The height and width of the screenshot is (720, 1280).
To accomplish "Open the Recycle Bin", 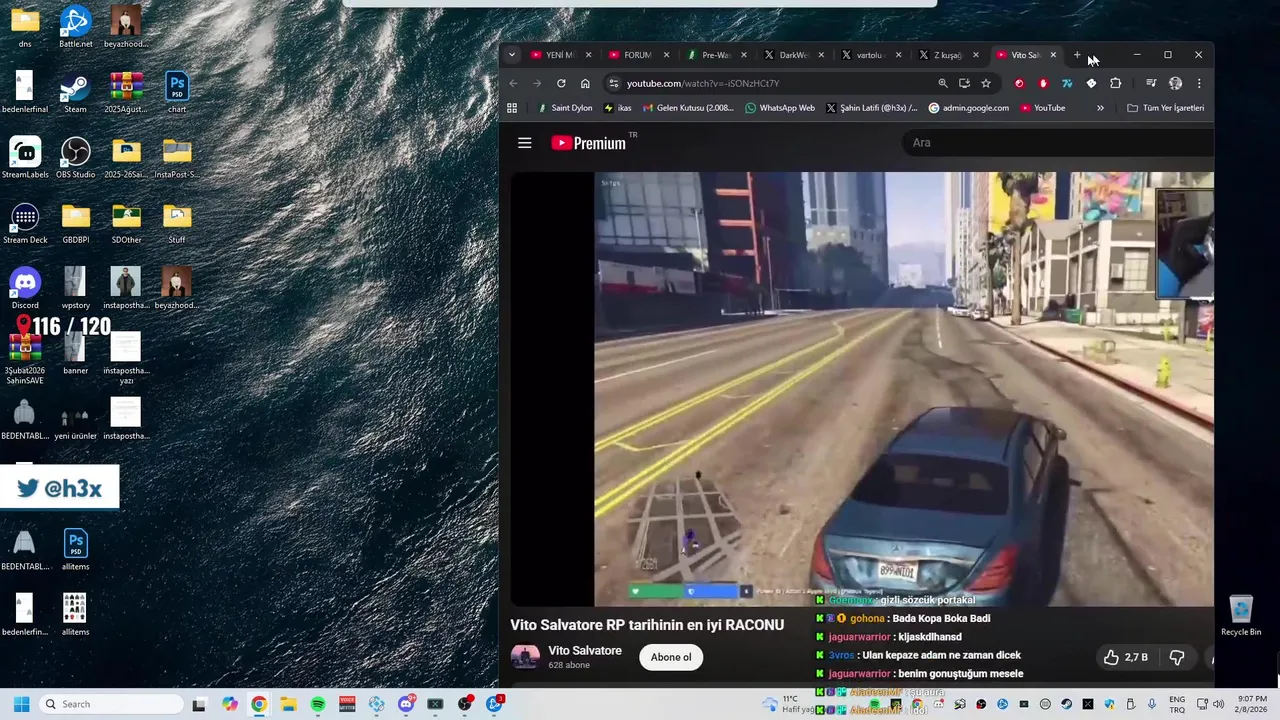I will point(1241,615).
